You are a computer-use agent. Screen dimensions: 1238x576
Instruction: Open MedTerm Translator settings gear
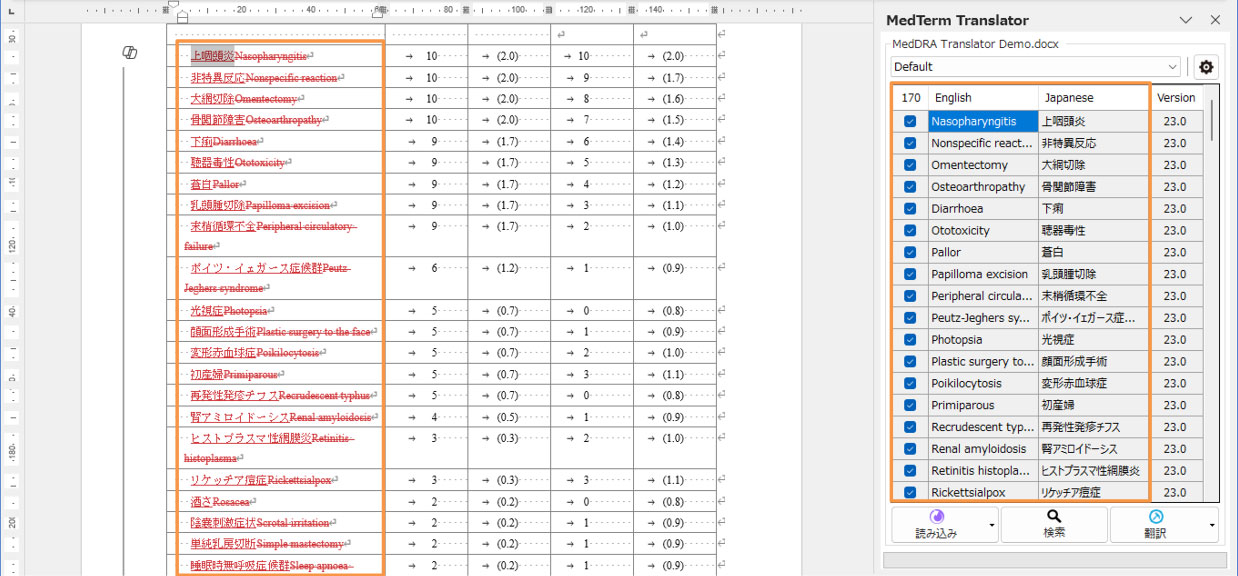coord(1206,67)
